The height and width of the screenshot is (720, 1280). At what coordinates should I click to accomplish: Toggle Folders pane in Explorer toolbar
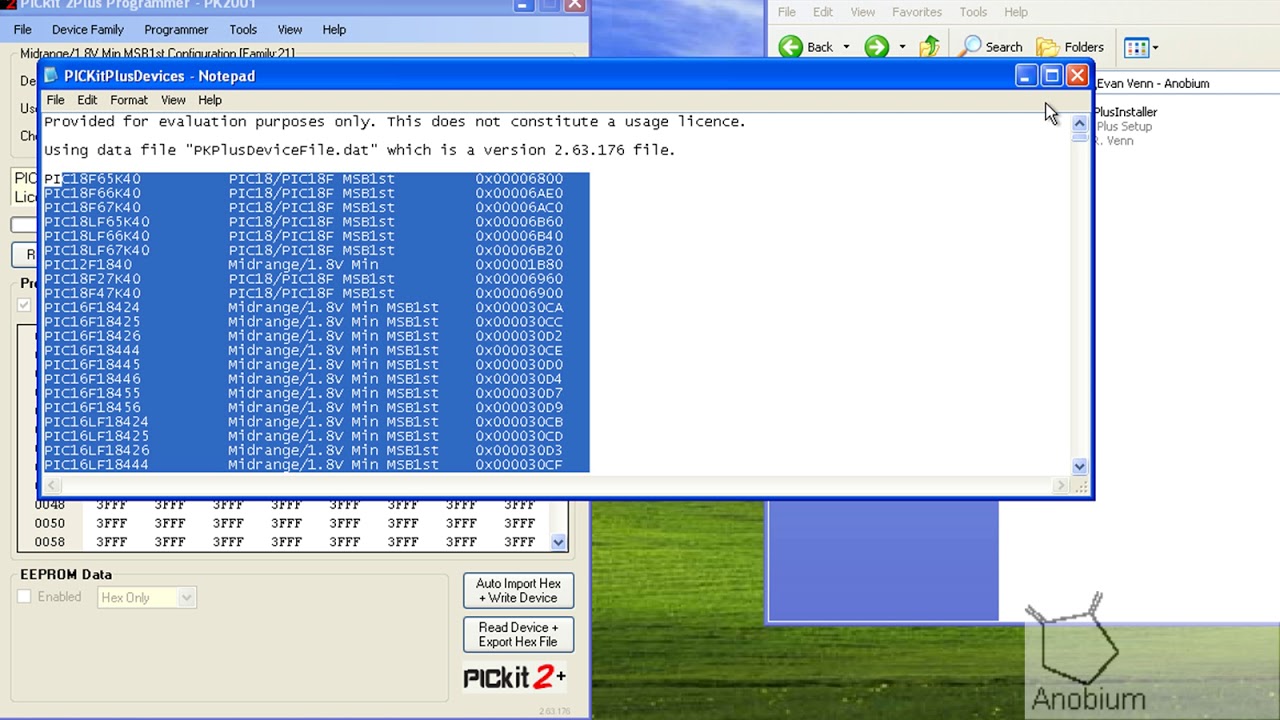tap(1070, 47)
